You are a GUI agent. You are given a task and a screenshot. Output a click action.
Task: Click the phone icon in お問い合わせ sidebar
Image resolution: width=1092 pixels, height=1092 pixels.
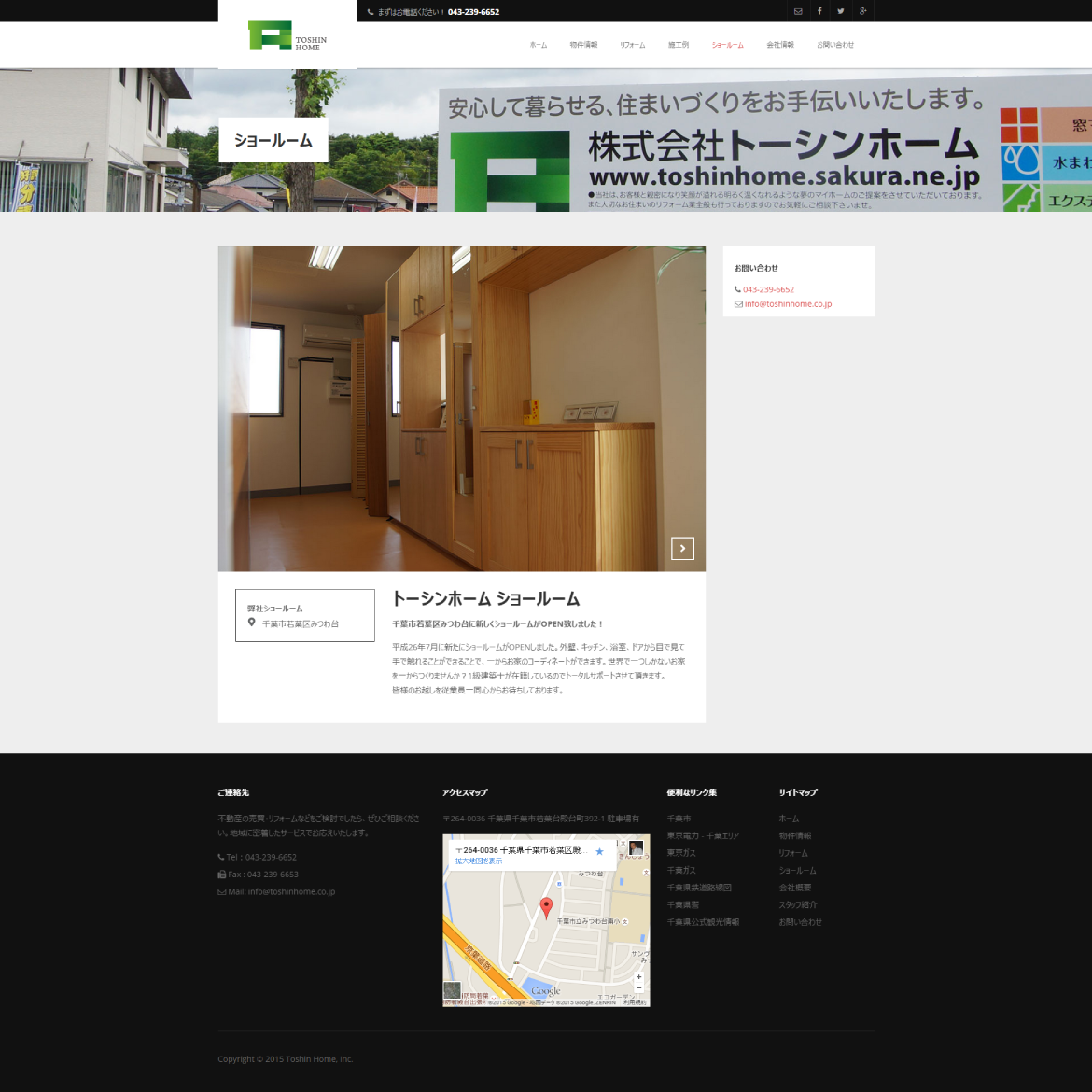click(737, 289)
